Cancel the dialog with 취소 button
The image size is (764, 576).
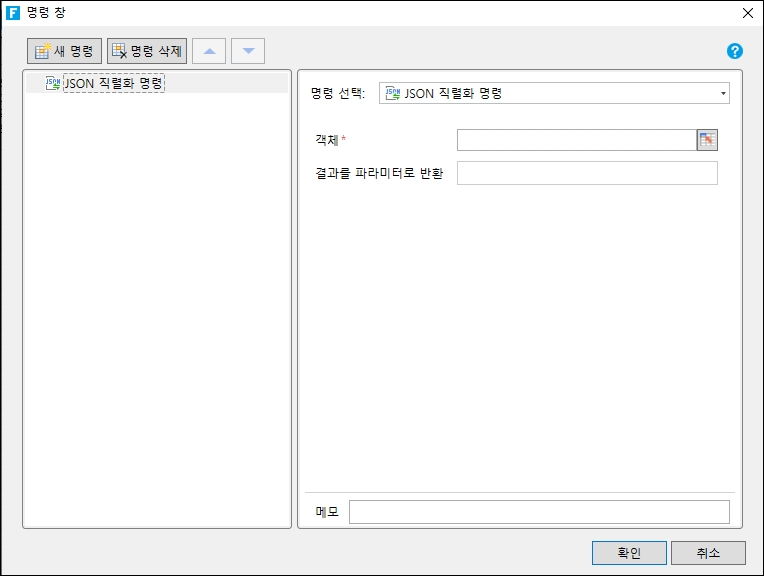click(708, 553)
